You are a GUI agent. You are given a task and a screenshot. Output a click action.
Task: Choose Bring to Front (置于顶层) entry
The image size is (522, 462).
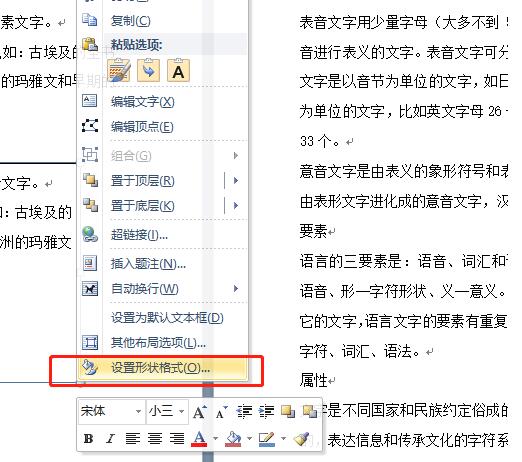click(143, 181)
